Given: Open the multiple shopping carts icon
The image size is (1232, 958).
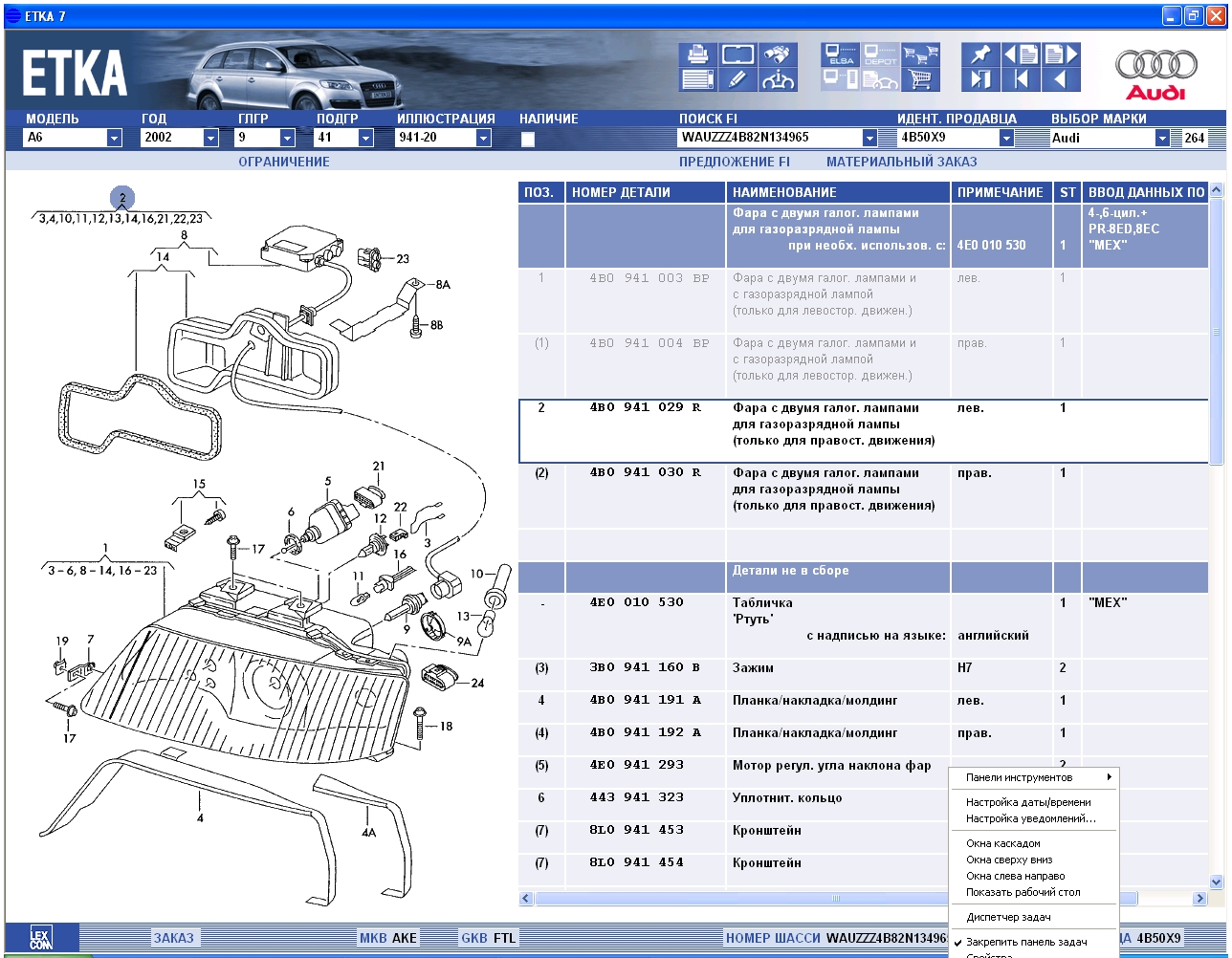Looking at the screenshot, I should coord(921,54).
